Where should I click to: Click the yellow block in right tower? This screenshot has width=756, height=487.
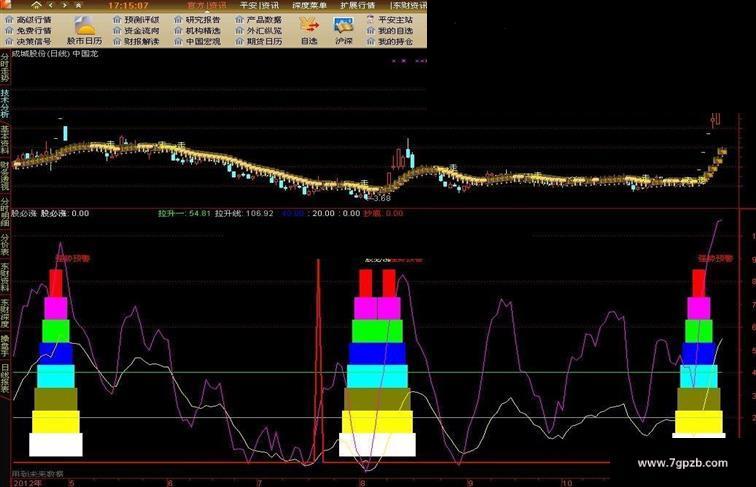coord(699,422)
